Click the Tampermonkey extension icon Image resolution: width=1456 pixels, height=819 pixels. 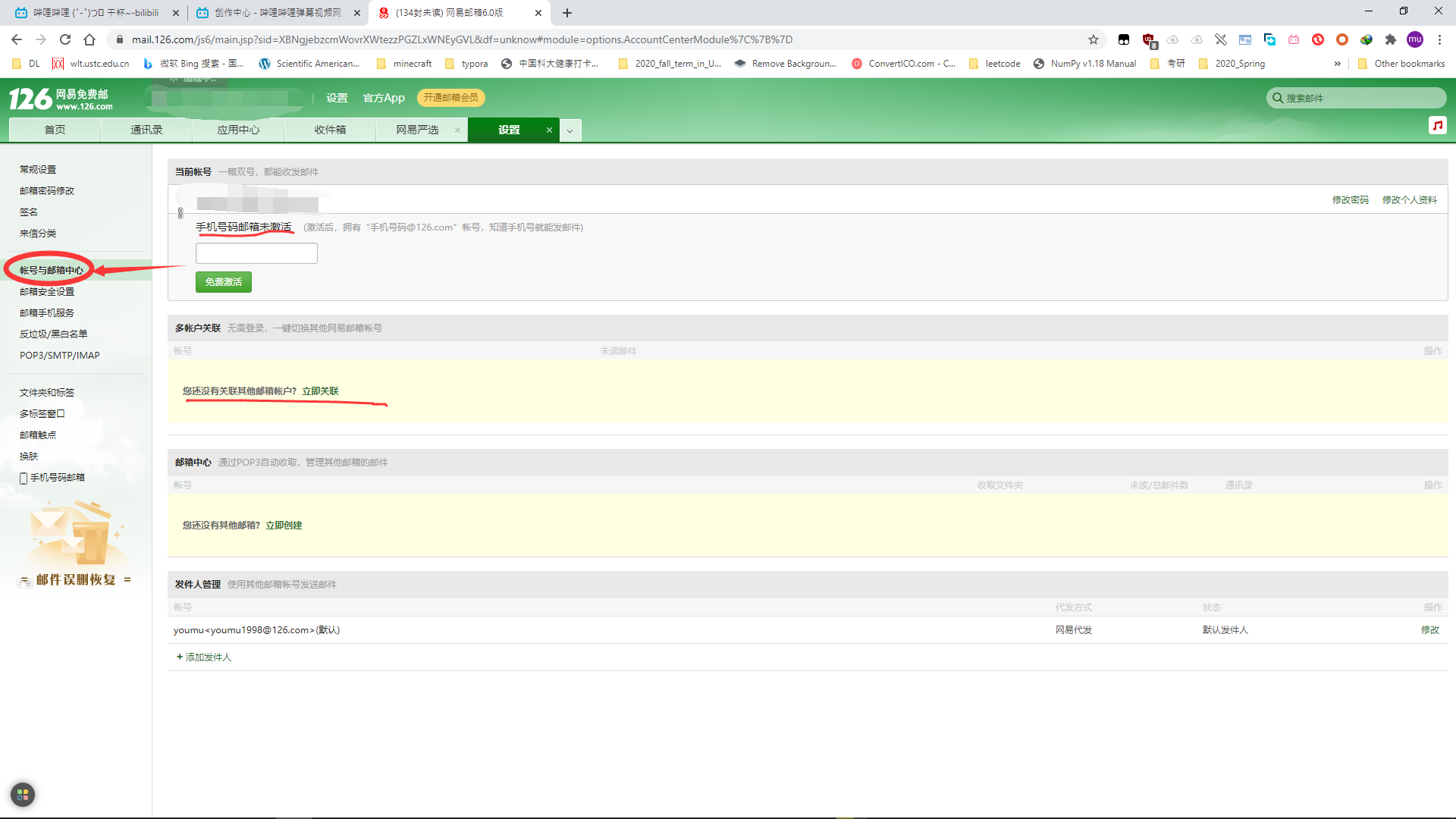tap(1124, 39)
